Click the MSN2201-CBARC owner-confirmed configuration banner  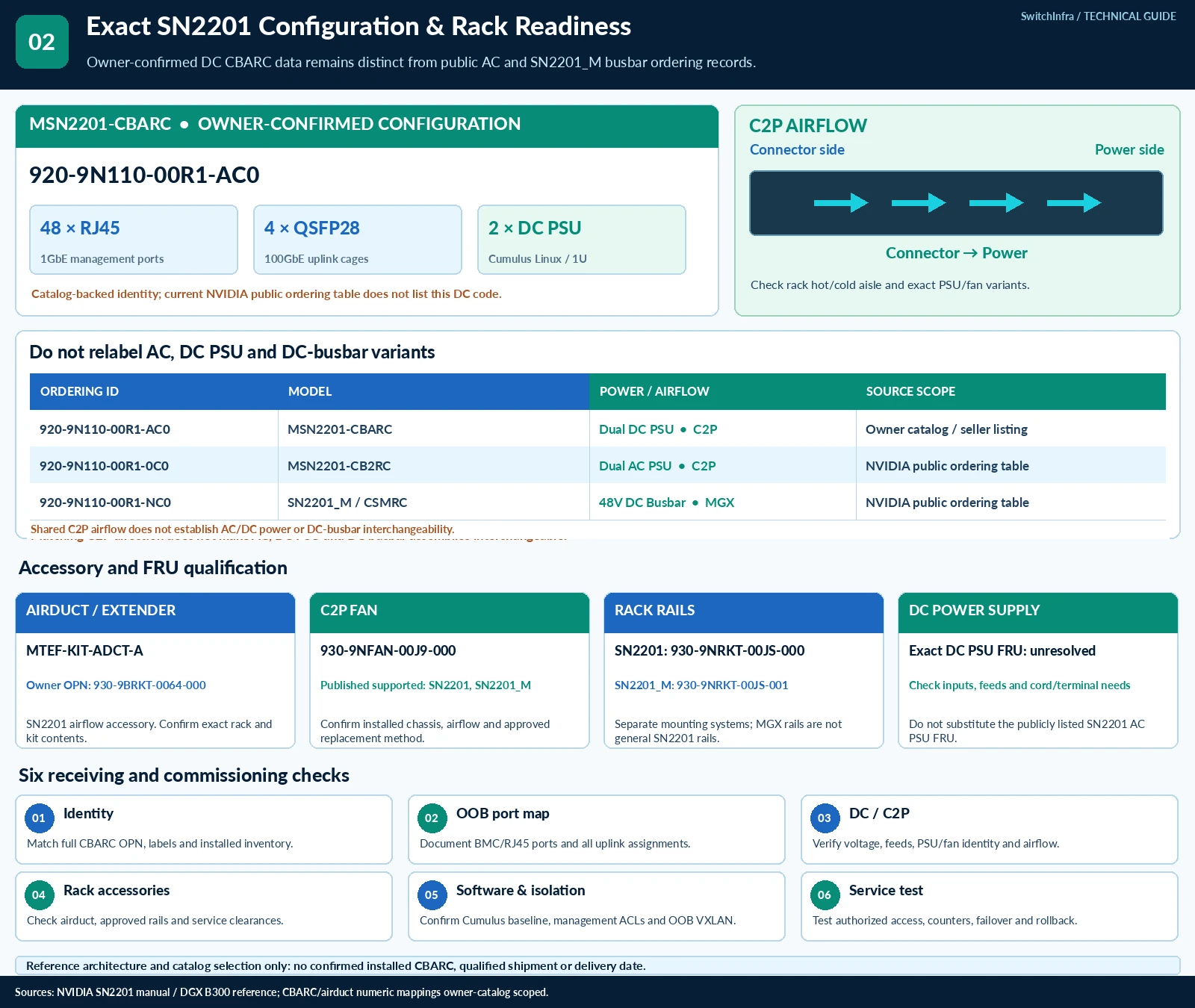tap(367, 126)
